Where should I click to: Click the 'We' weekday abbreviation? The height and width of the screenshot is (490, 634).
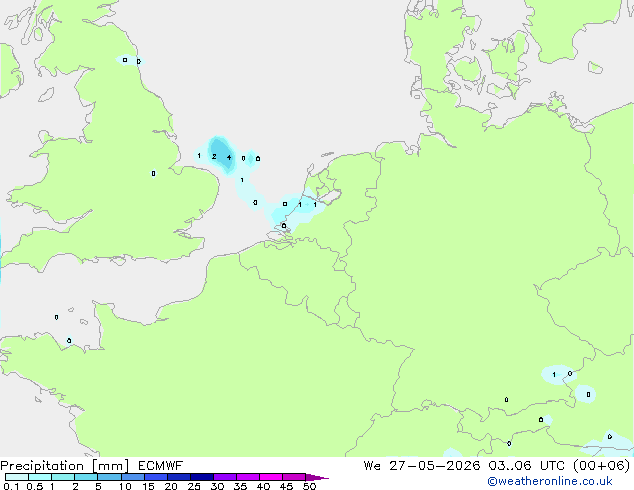click(x=372, y=466)
